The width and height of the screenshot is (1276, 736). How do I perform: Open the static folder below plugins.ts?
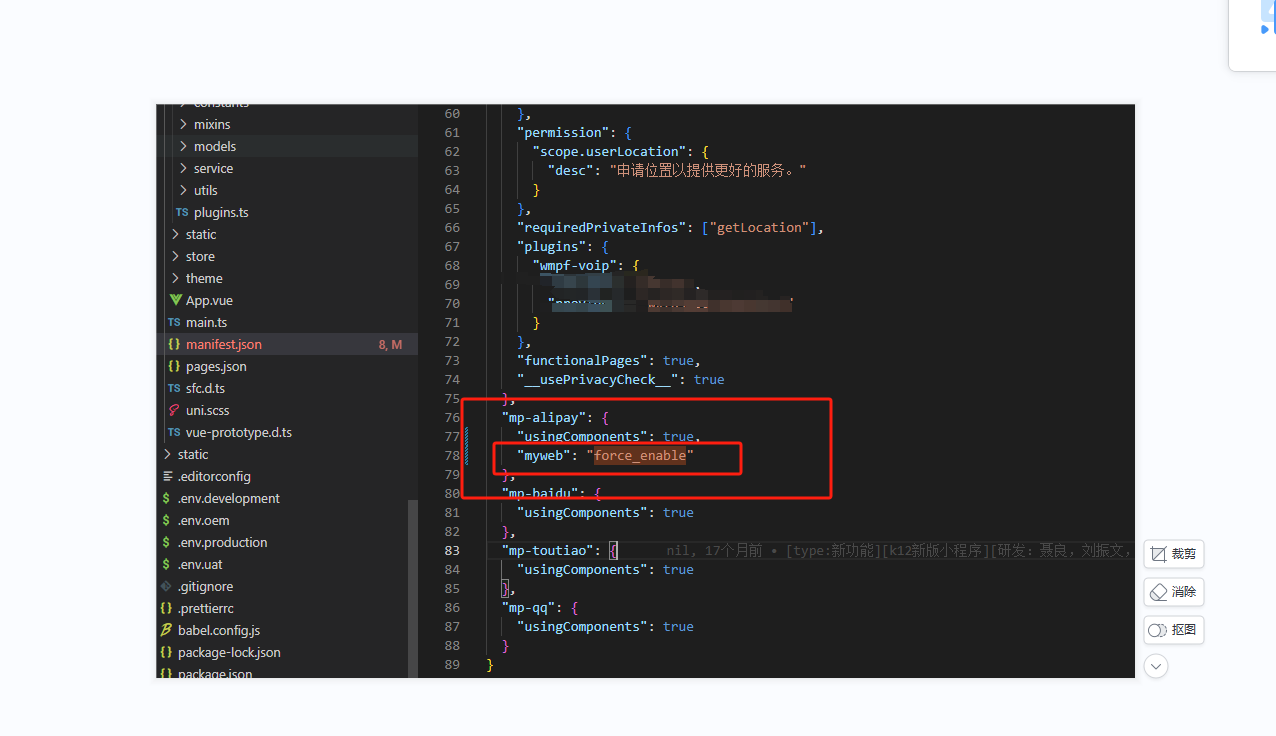(x=201, y=234)
